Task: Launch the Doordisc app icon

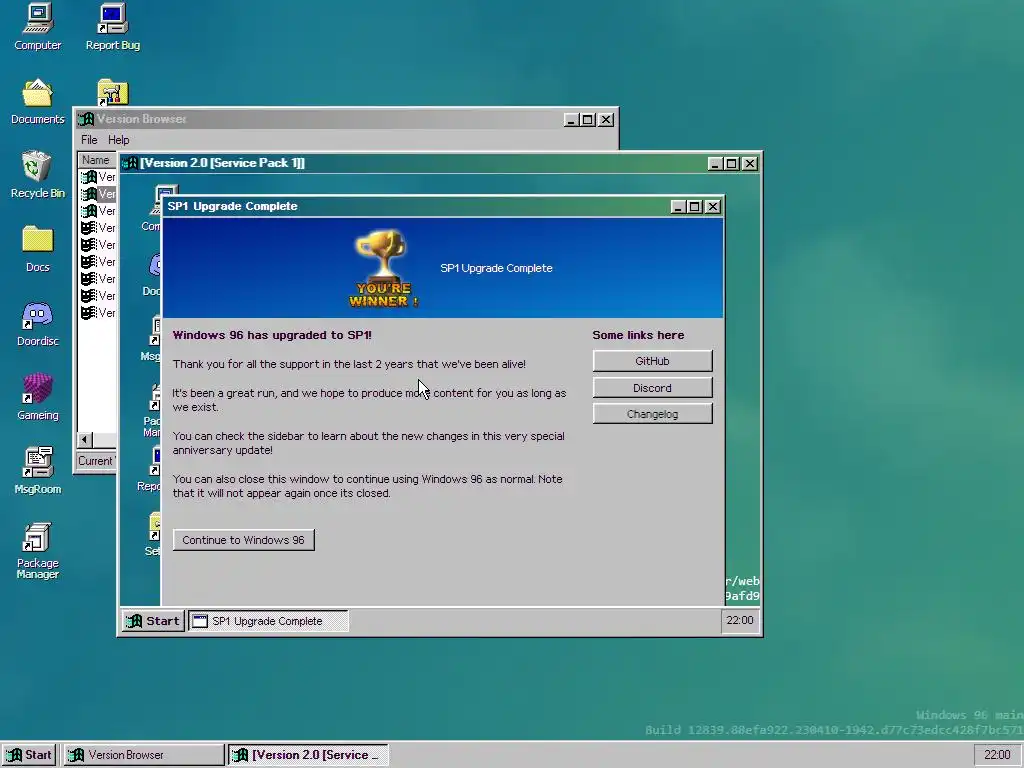Action: tap(37, 323)
